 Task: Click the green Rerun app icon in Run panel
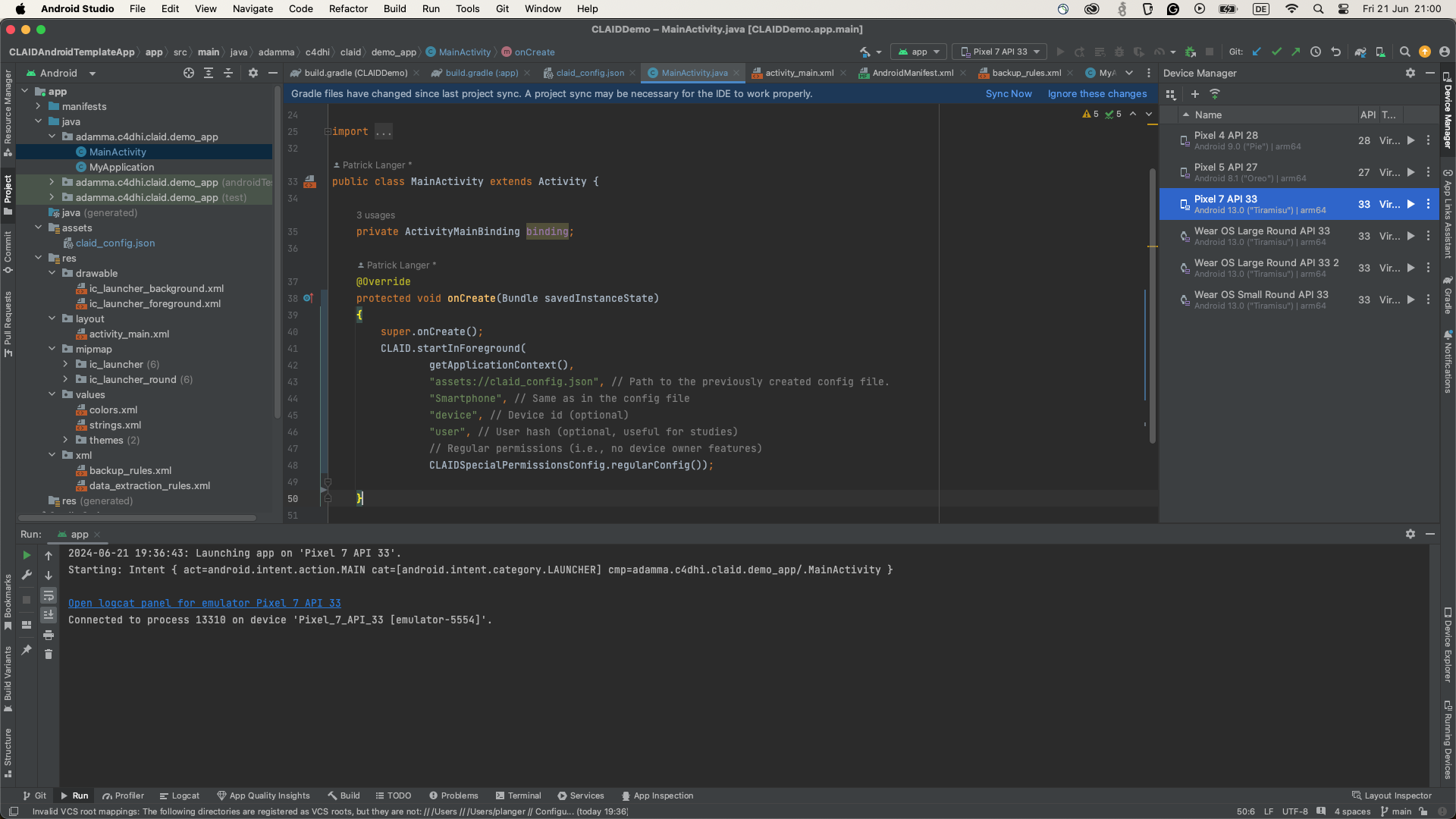tap(27, 556)
